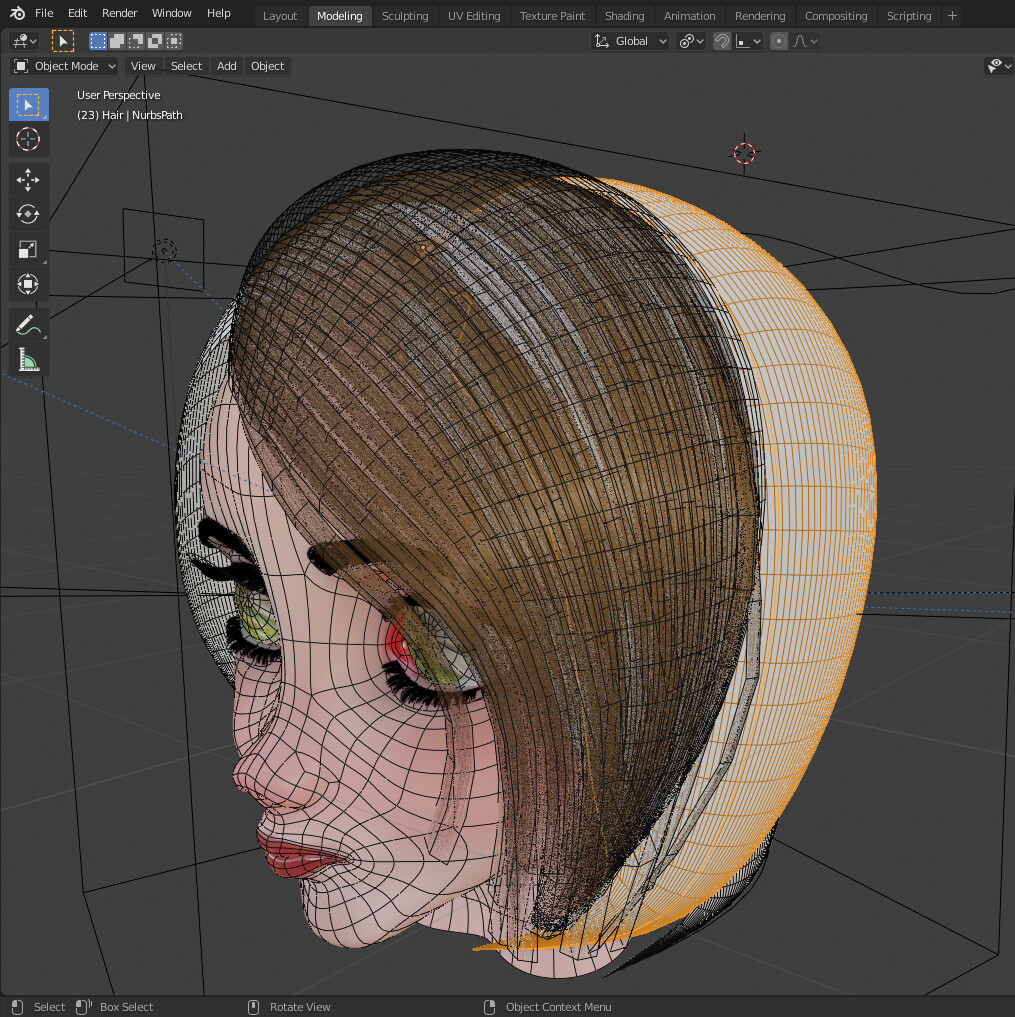The image size is (1015, 1017).
Task: Switch to the Modeling workspace tab
Action: coord(340,16)
